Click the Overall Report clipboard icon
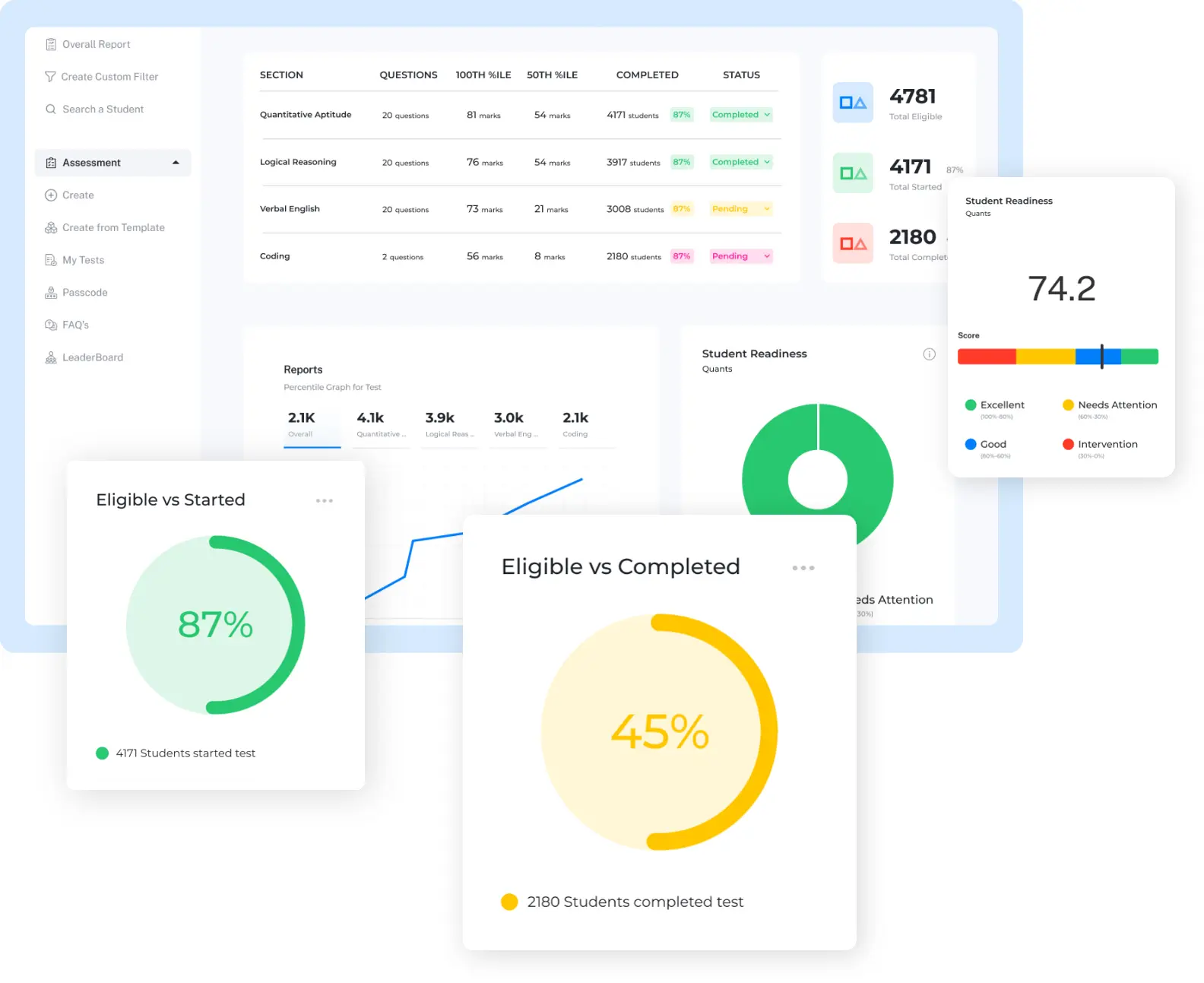The height and width of the screenshot is (983, 1204). (x=51, y=45)
